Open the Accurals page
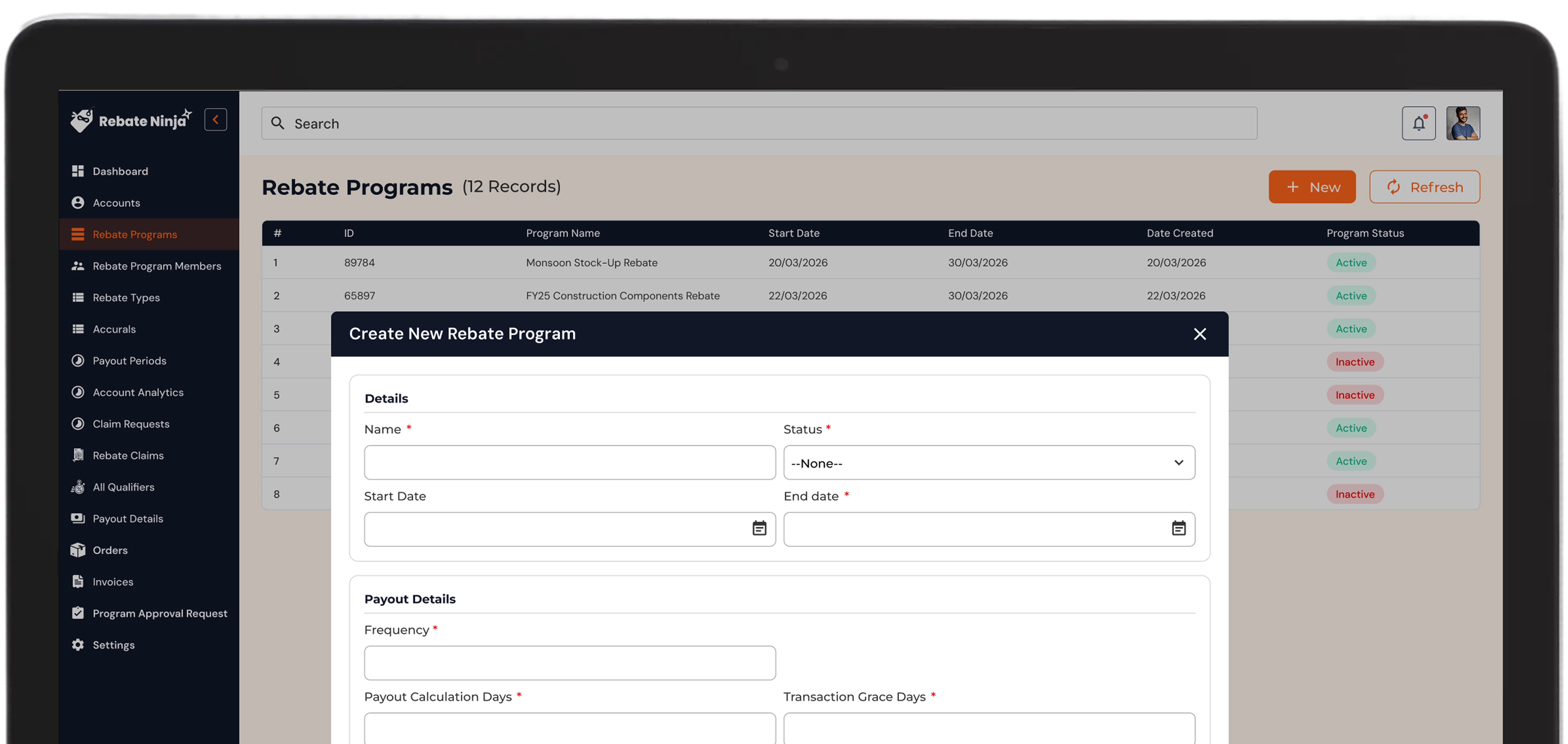 click(x=114, y=329)
